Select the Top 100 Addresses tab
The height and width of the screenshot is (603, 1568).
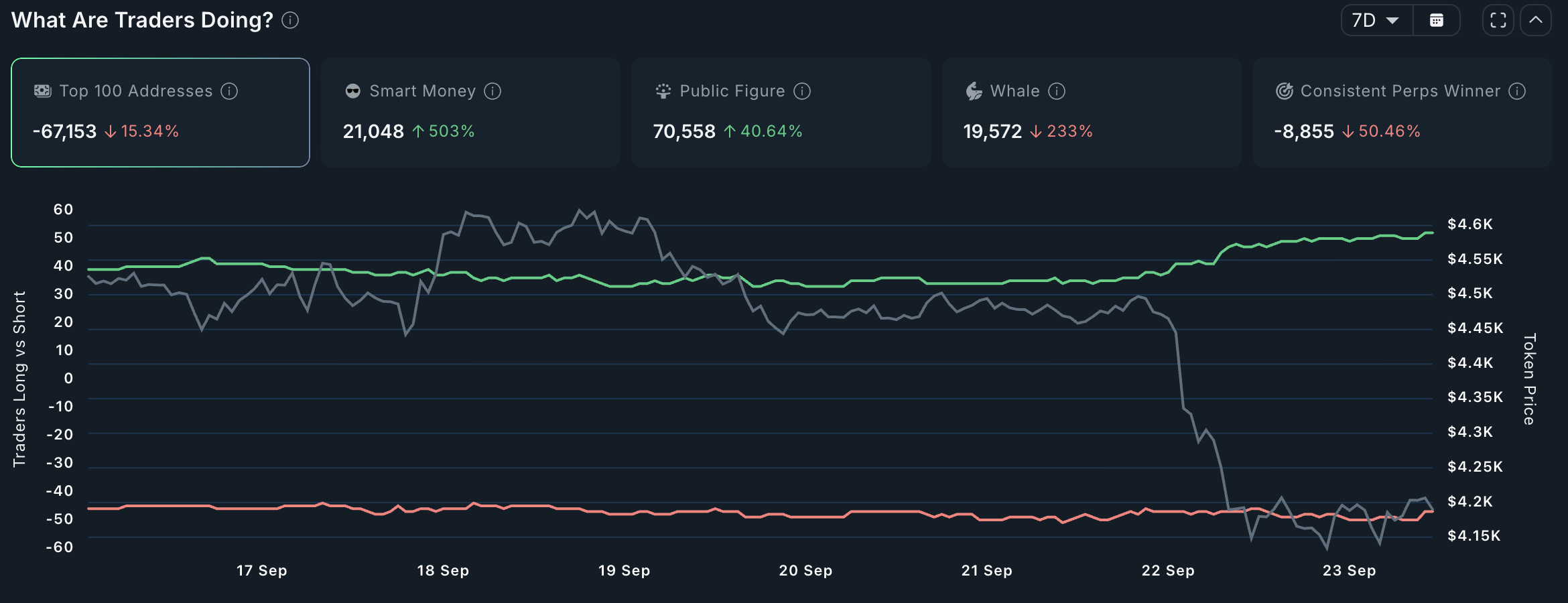pyautogui.click(x=160, y=112)
